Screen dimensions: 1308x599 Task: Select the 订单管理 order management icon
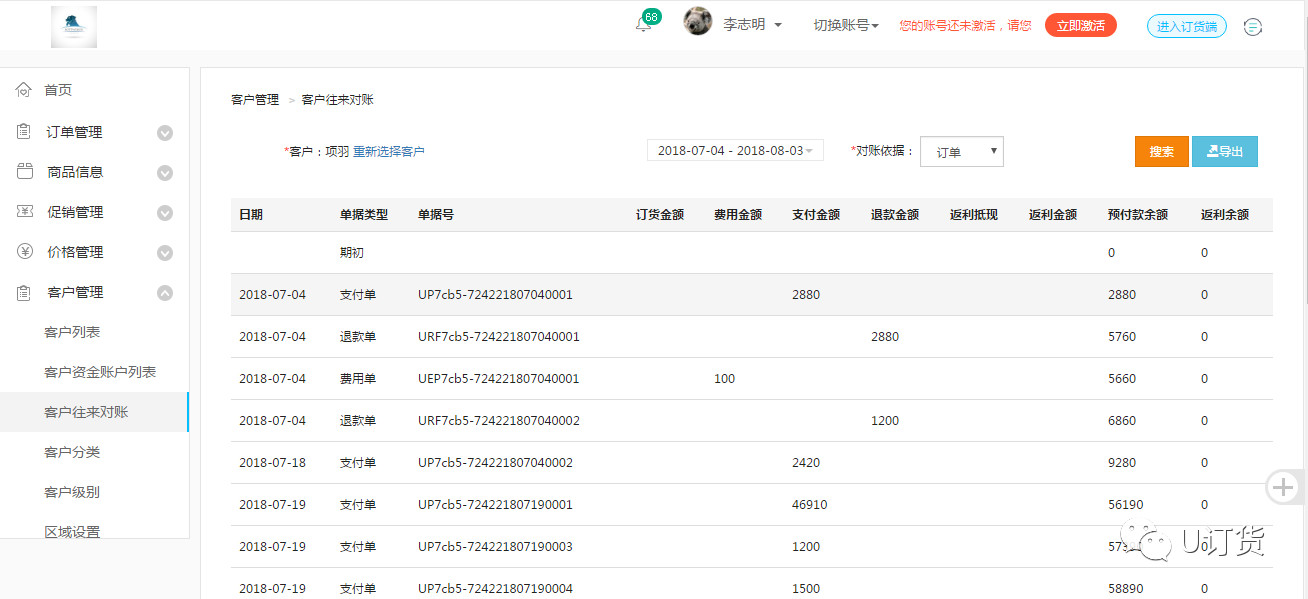(x=23, y=130)
